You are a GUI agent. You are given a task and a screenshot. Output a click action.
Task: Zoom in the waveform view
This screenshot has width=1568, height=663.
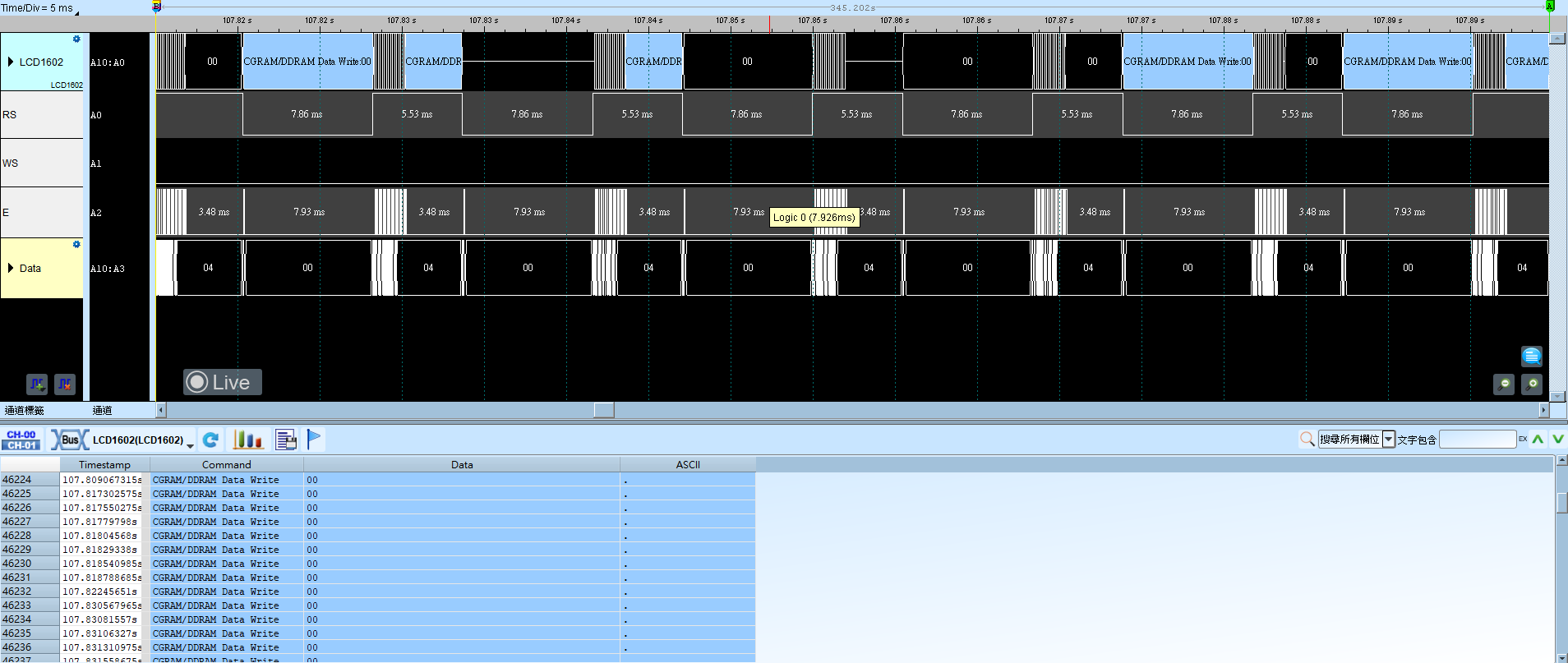click(1532, 384)
